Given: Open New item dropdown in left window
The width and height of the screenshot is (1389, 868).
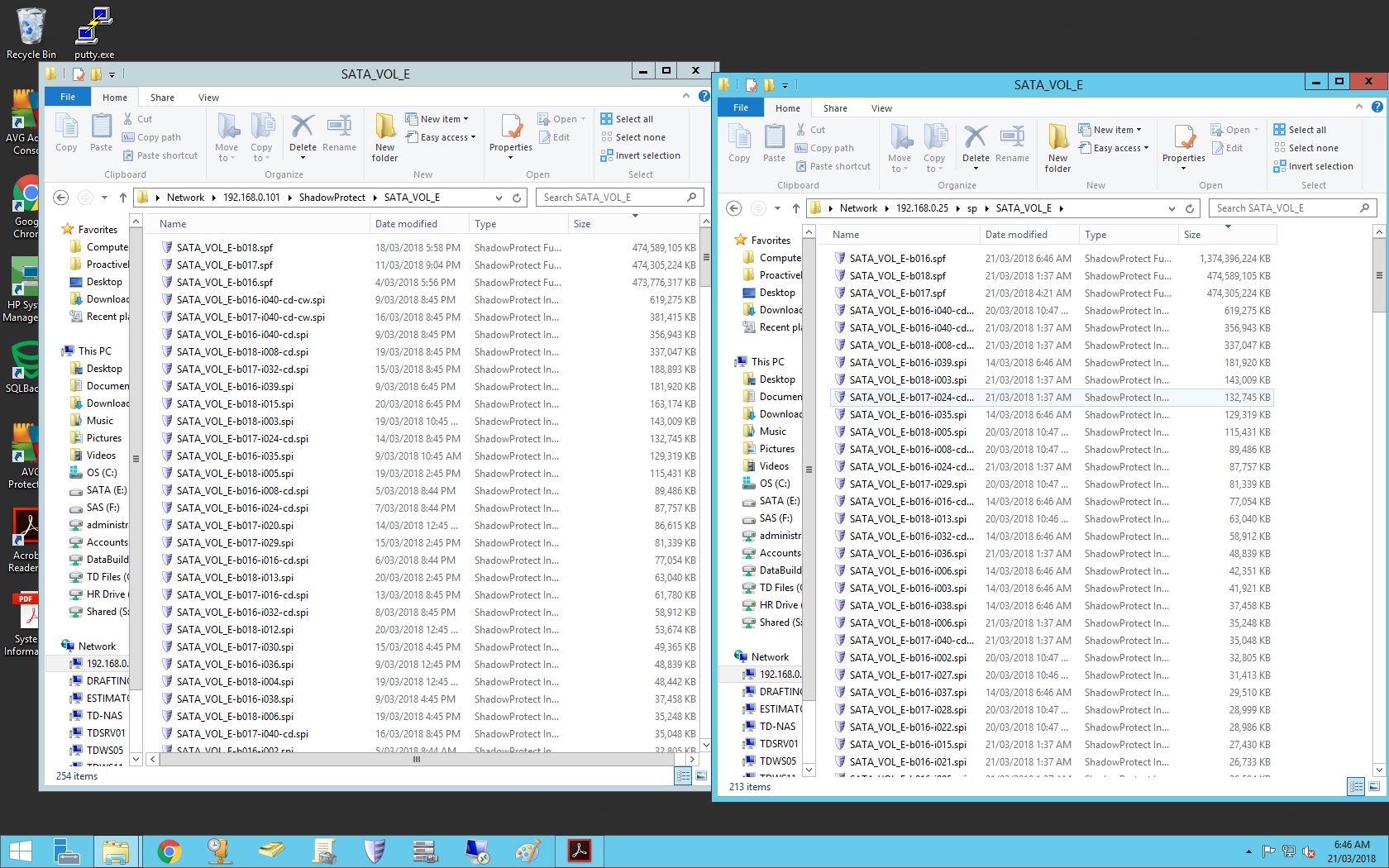Looking at the screenshot, I should click(437, 119).
